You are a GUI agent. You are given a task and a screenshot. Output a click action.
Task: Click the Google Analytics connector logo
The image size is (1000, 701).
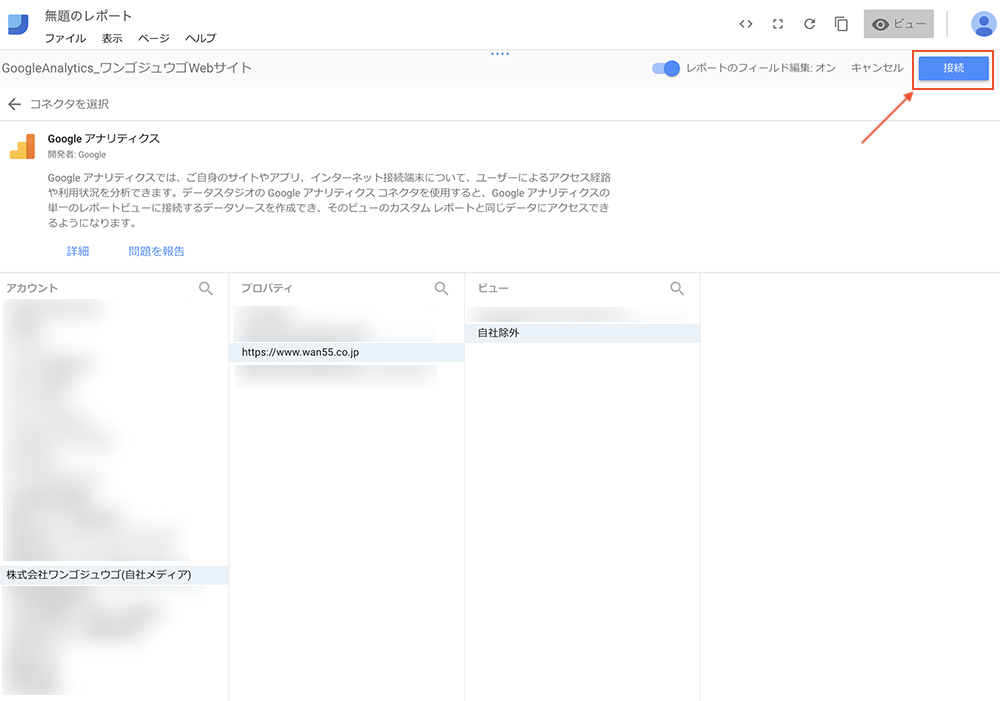(x=22, y=147)
